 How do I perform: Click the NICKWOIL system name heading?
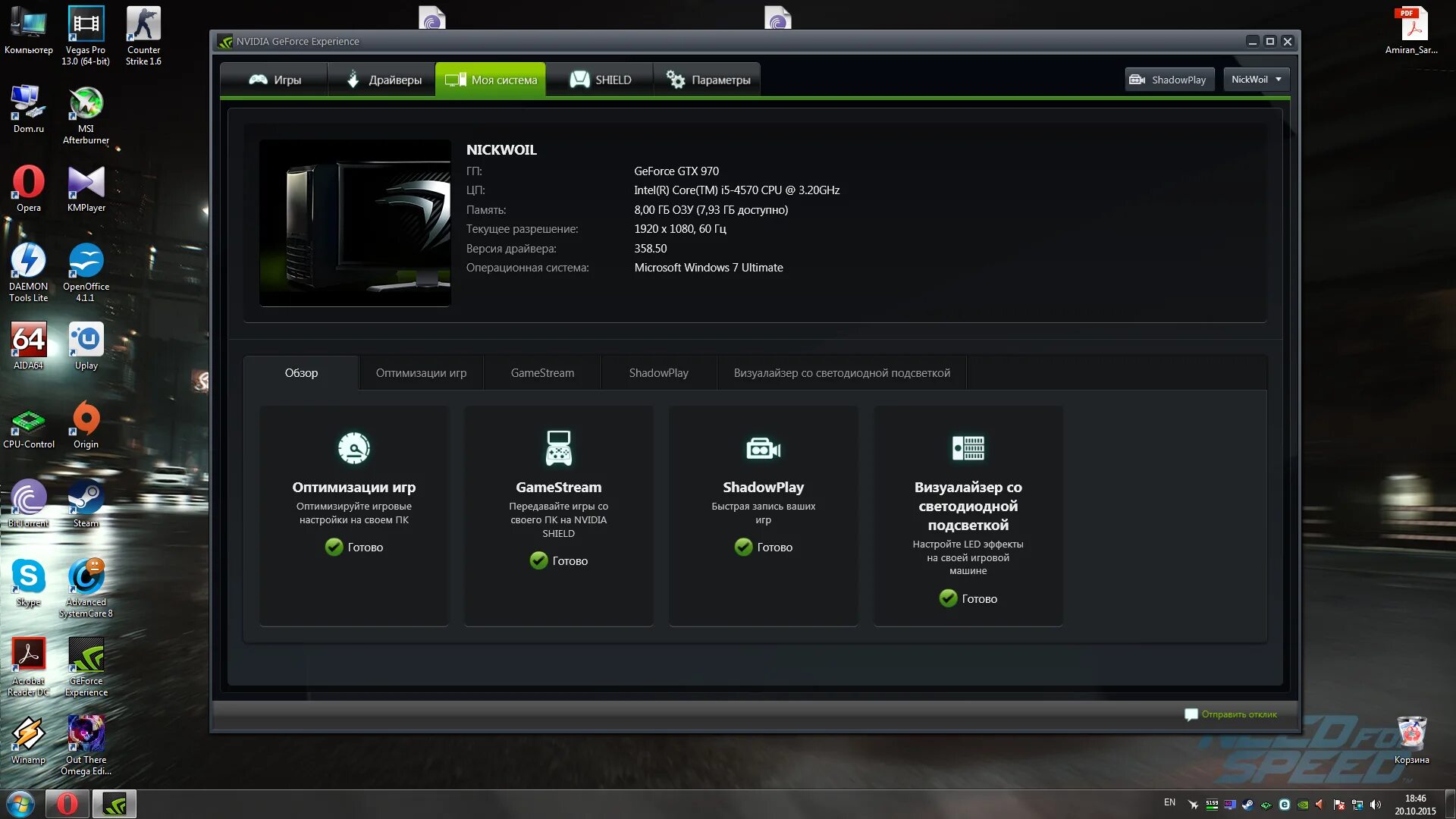click(501, 150)
